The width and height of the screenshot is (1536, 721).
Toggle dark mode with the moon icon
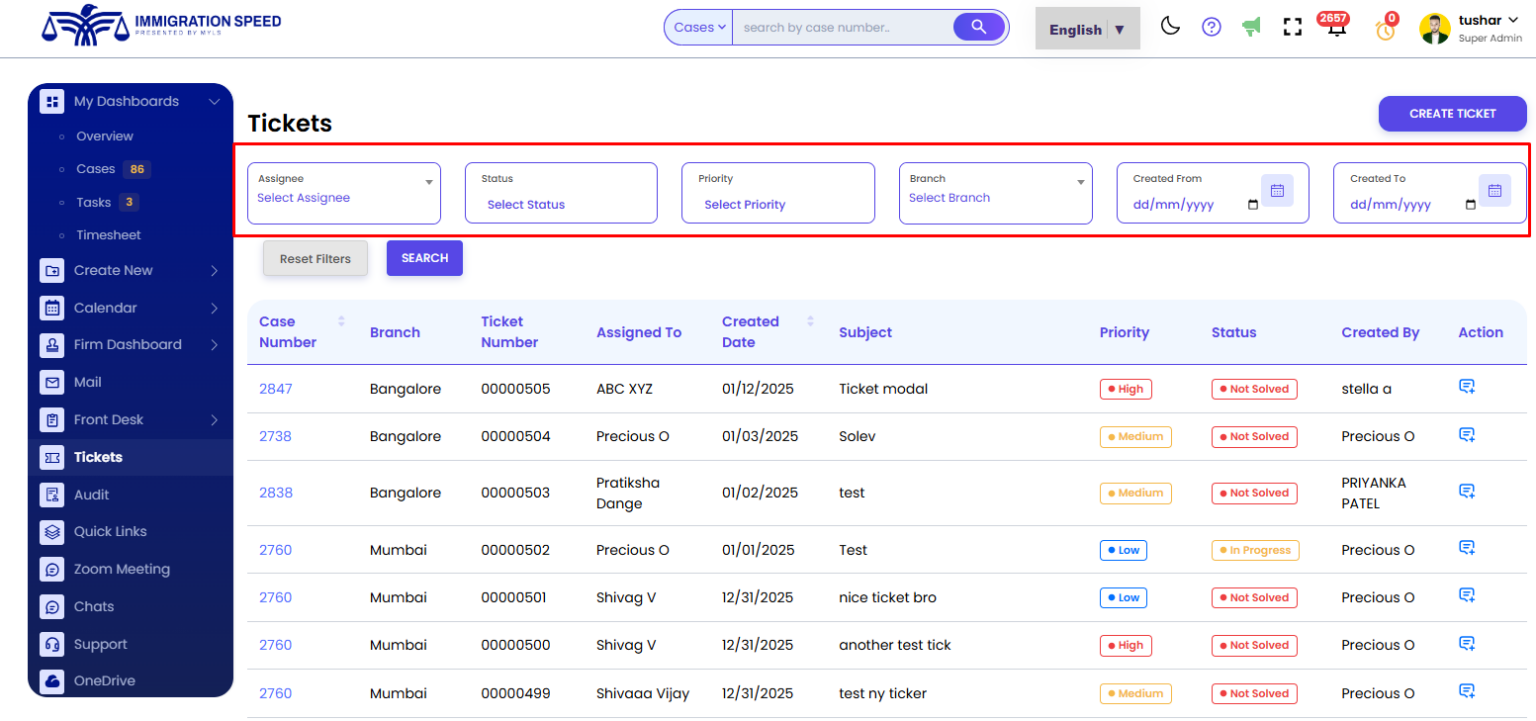tap(1170, 25)
